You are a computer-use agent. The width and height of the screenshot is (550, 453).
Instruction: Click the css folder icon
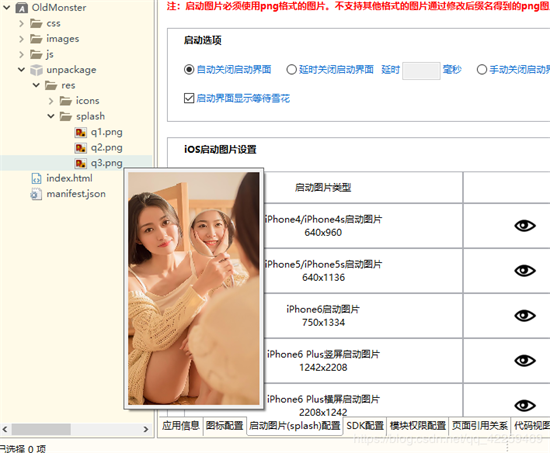36,24
